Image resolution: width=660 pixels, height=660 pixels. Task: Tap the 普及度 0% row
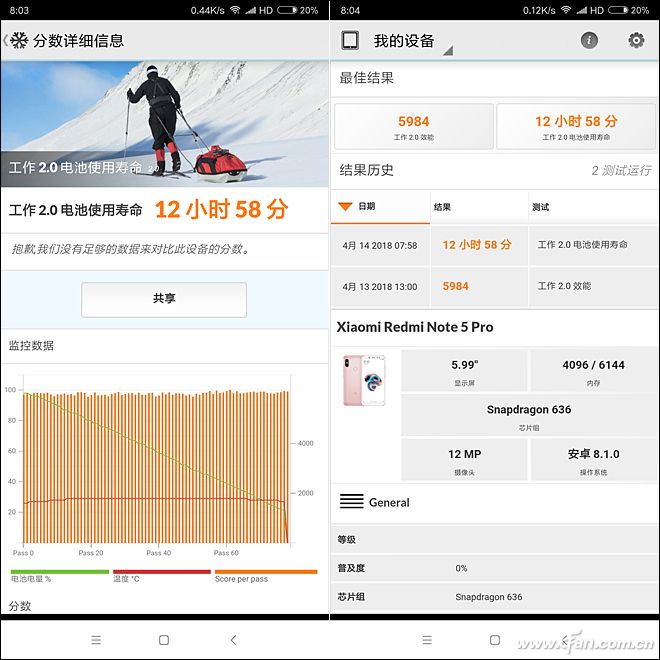(494, 568)
